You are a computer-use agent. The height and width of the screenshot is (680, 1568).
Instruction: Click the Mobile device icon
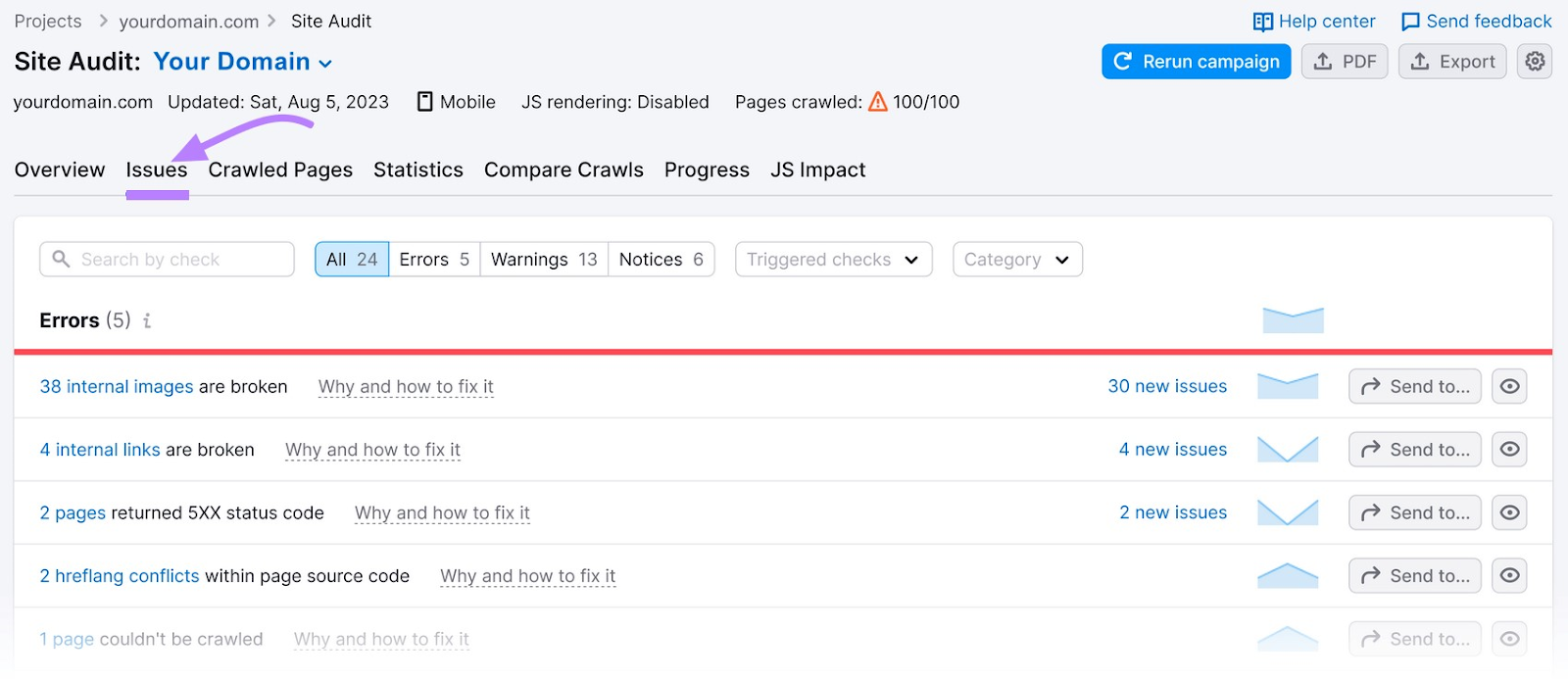(425, 102)
